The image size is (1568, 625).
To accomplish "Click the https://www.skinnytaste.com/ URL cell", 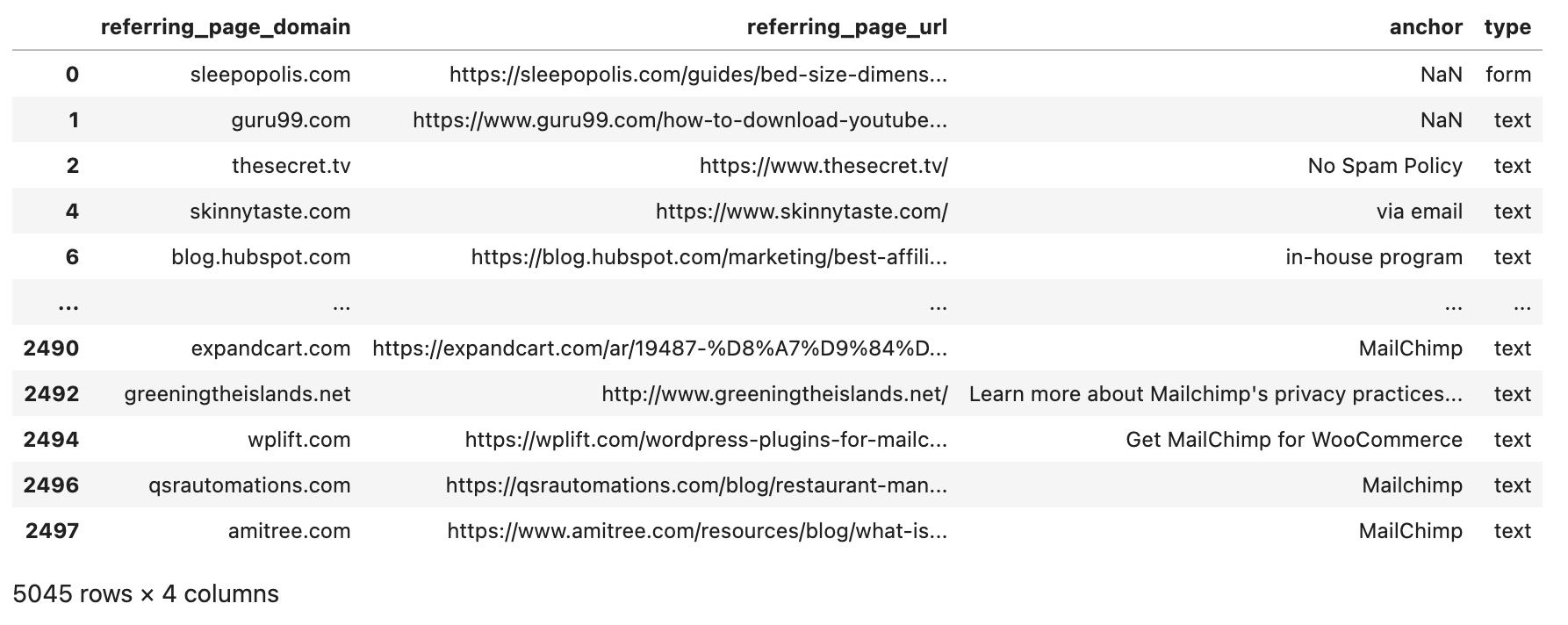I will tap(802, 212).
